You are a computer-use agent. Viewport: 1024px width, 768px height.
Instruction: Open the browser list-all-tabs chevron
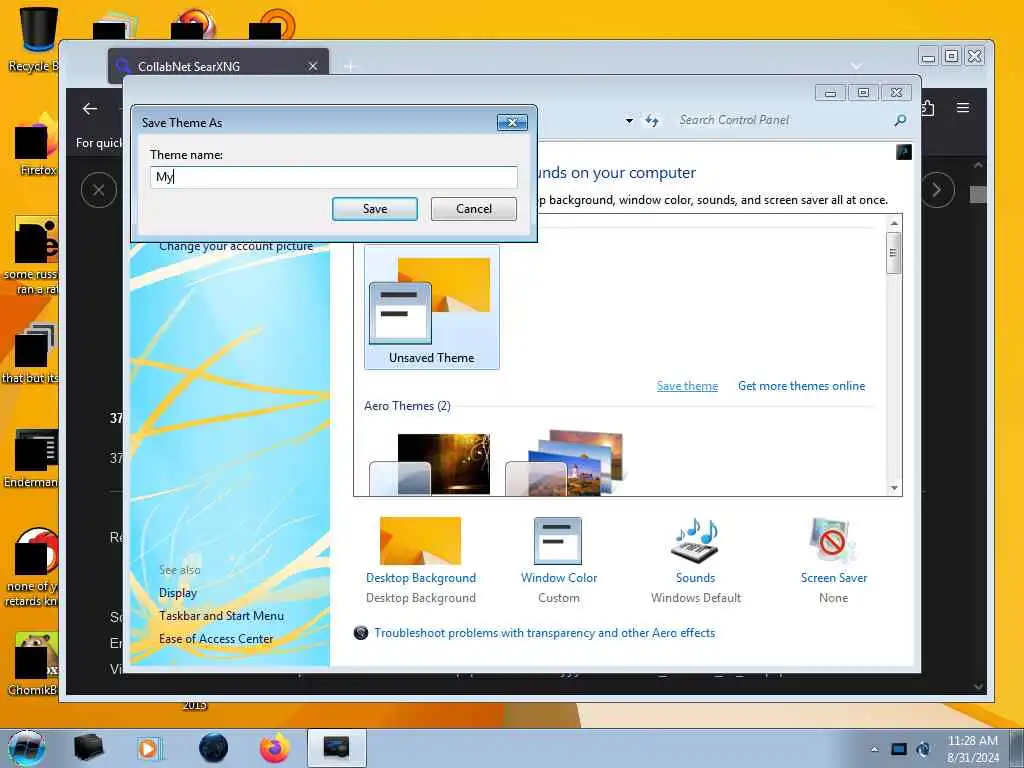[x=856, y=65]
